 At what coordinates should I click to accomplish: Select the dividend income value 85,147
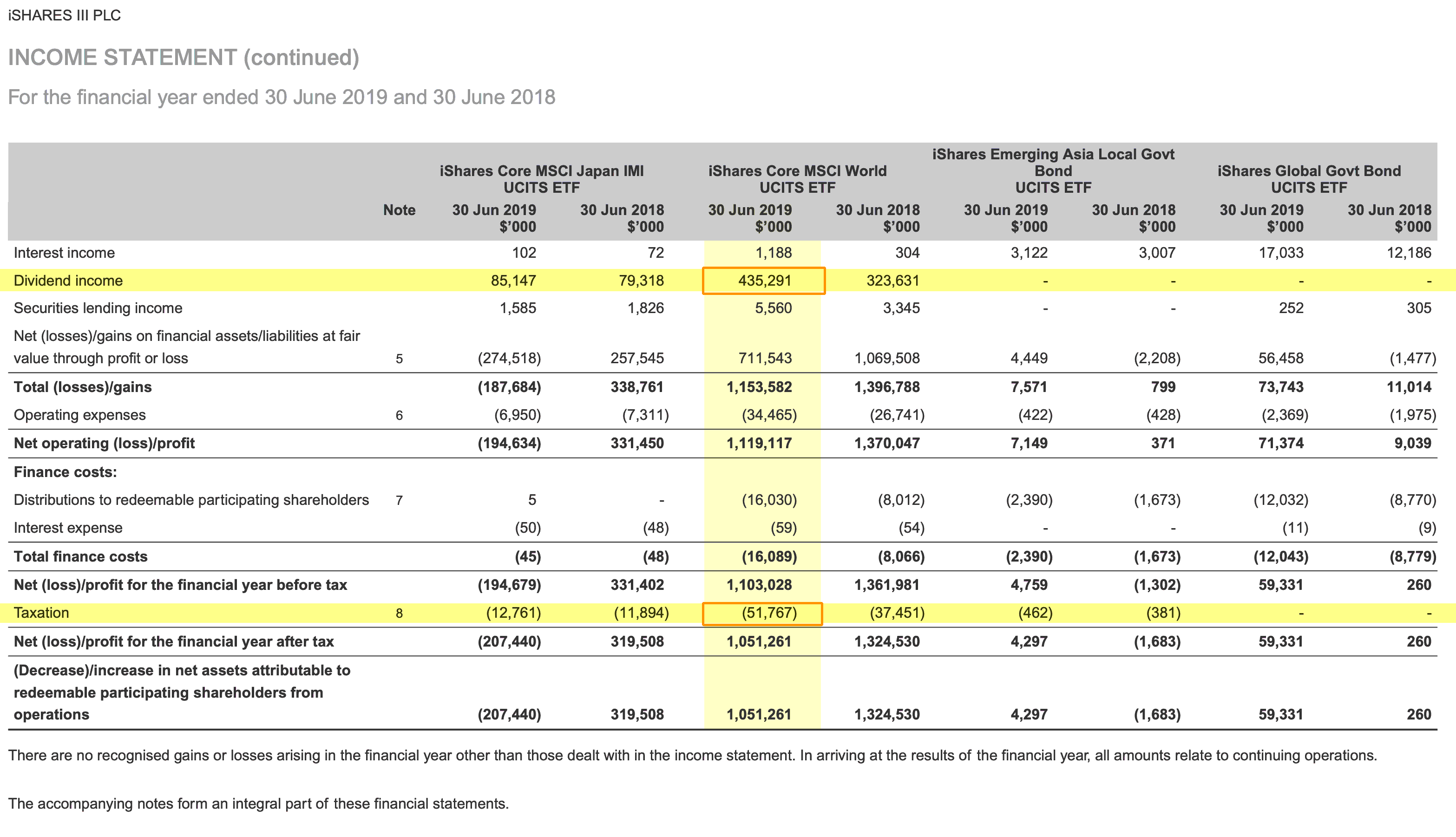pos(513,281)
